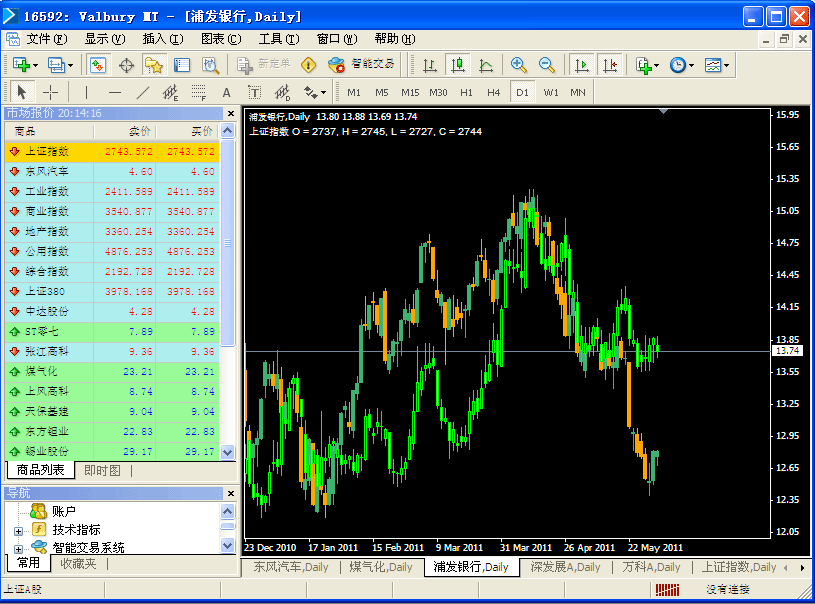Select the Andrews Pitchfork tool
The height and width of the screenshot is (604, 815).
pos(282,93)
